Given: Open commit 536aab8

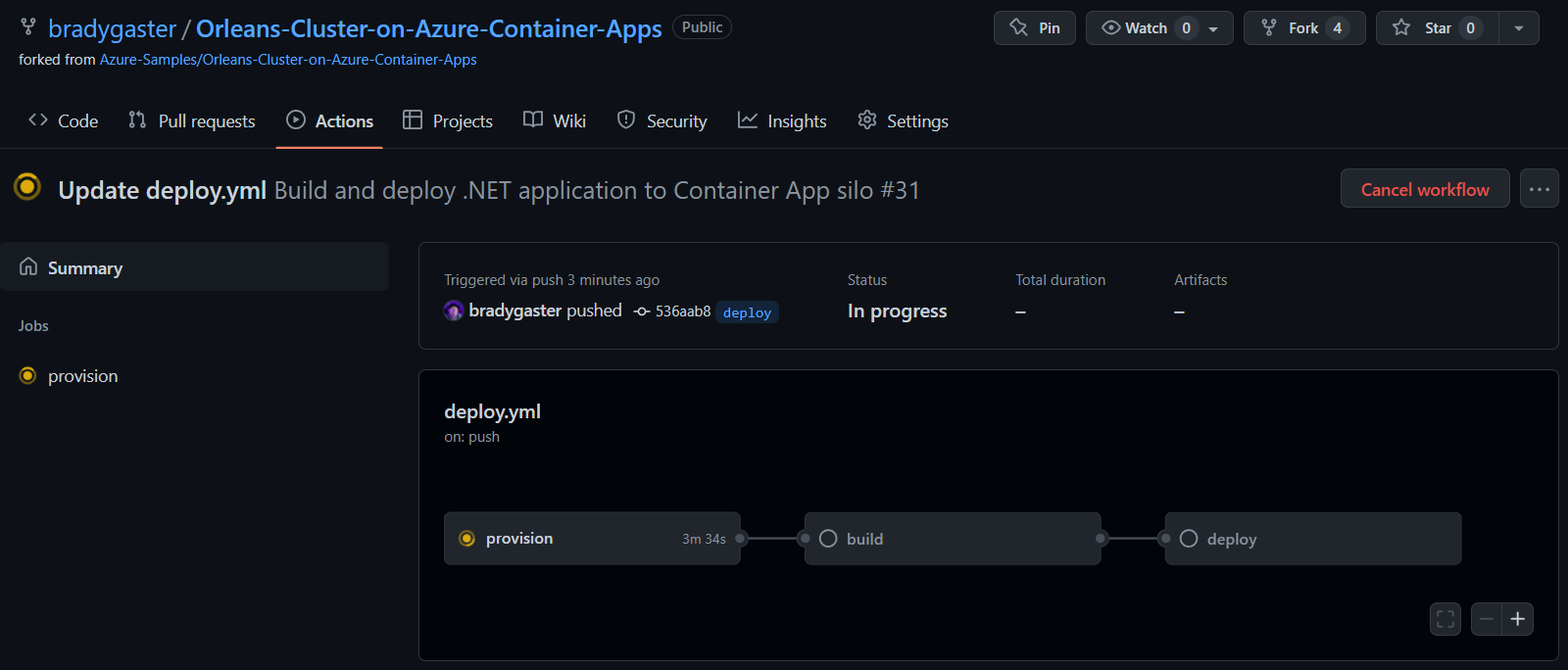Looking at the screenshot, I should (x=683, y=311).
